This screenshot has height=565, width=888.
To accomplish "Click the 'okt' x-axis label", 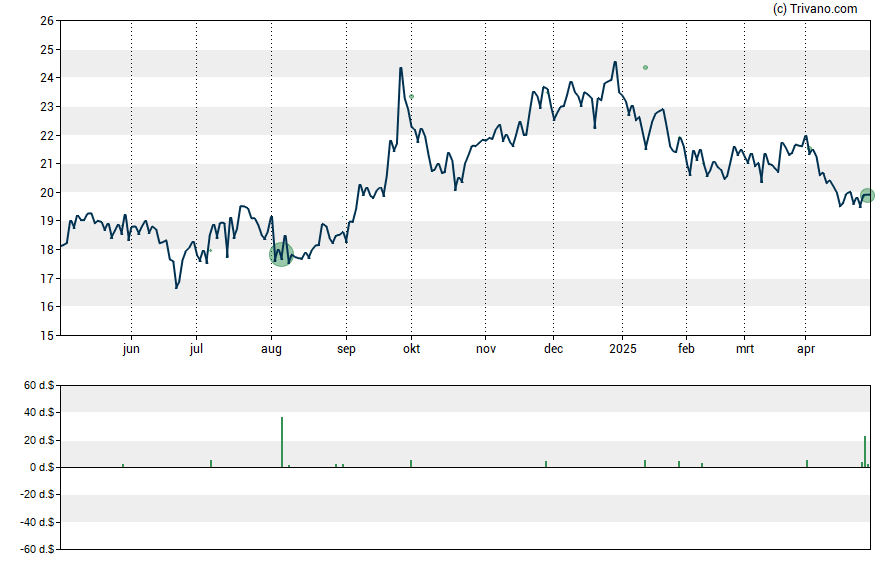I will pyautogui.click(x=411, y=349).
